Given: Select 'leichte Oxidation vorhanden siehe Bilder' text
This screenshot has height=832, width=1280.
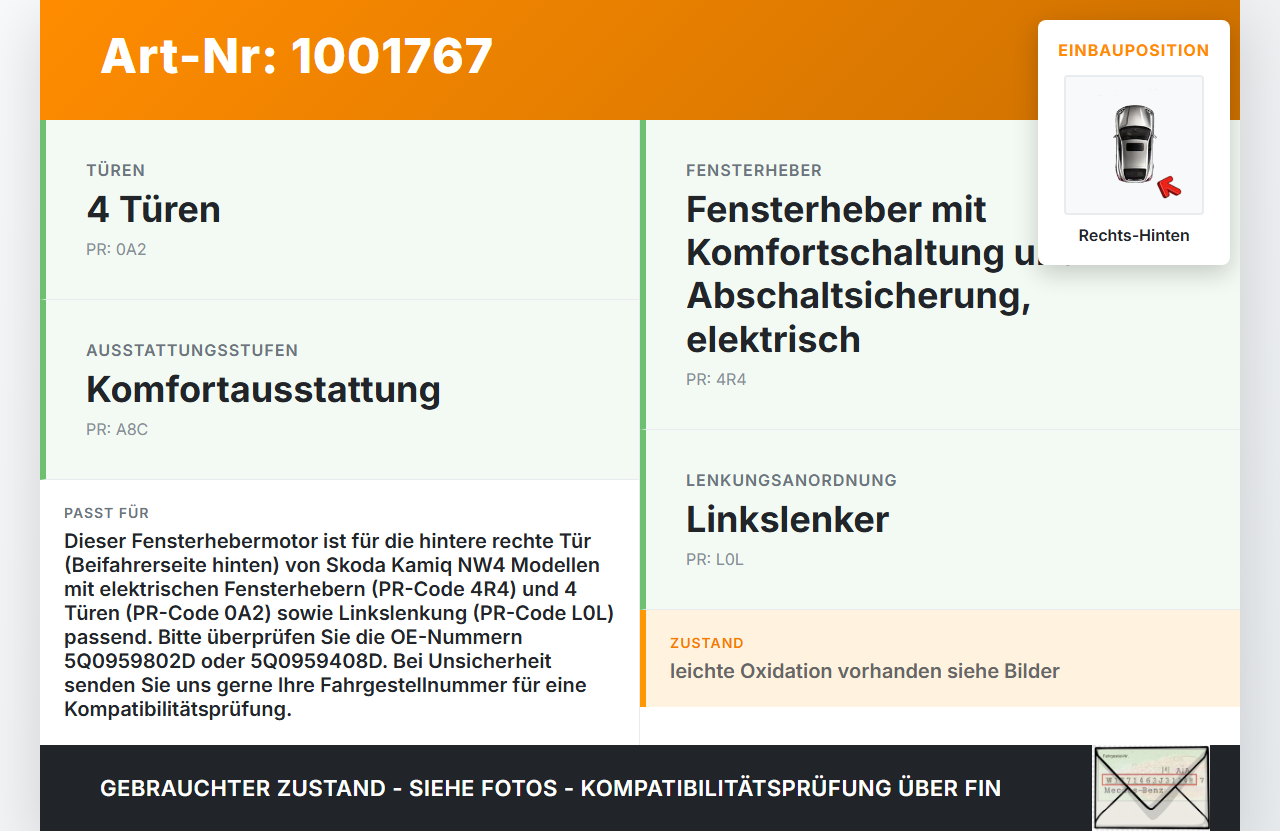Looking at the screenshot, I should pos(865,671).
